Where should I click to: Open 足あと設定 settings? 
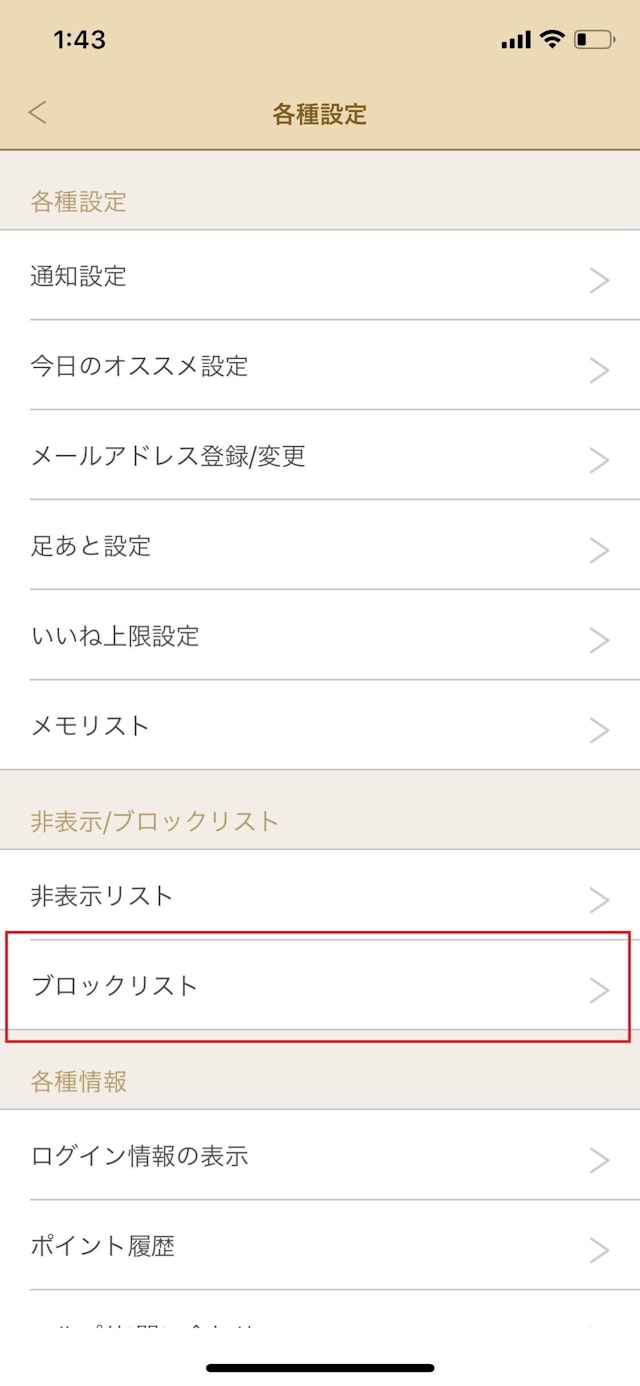coord(91,546)
